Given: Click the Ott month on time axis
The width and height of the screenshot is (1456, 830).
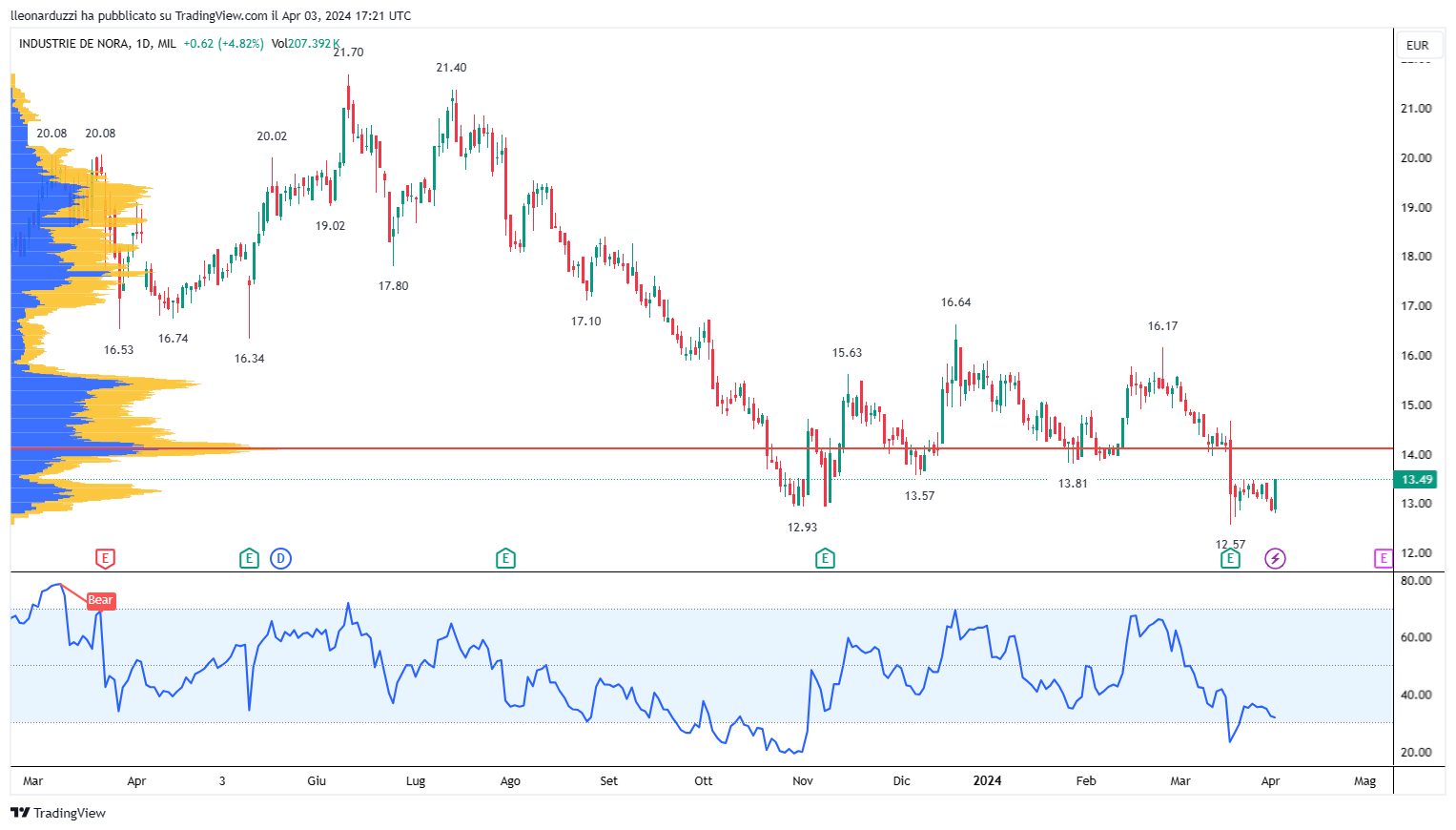Looking at the screenshot, I should (x=704, y=781).
